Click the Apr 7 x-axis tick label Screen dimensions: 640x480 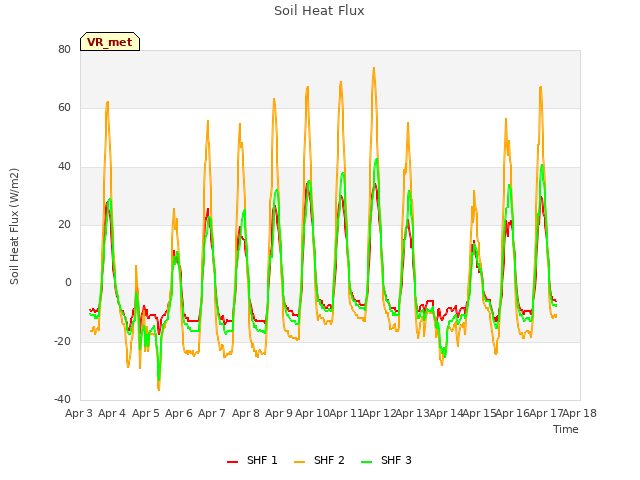pos(212,413)
